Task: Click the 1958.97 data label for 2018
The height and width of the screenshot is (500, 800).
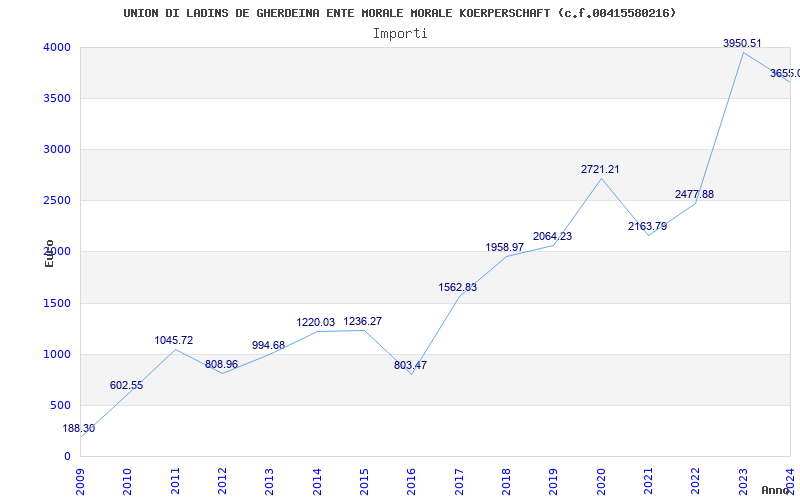Action: 505,247
